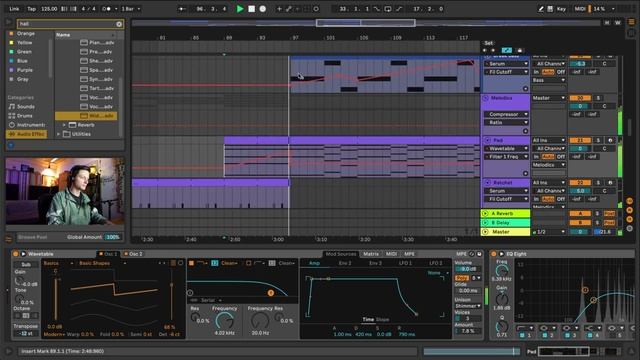Select the Env 2 modulation tab
Viewport: 640px width, 360px height.
click(x=345, y=263)
